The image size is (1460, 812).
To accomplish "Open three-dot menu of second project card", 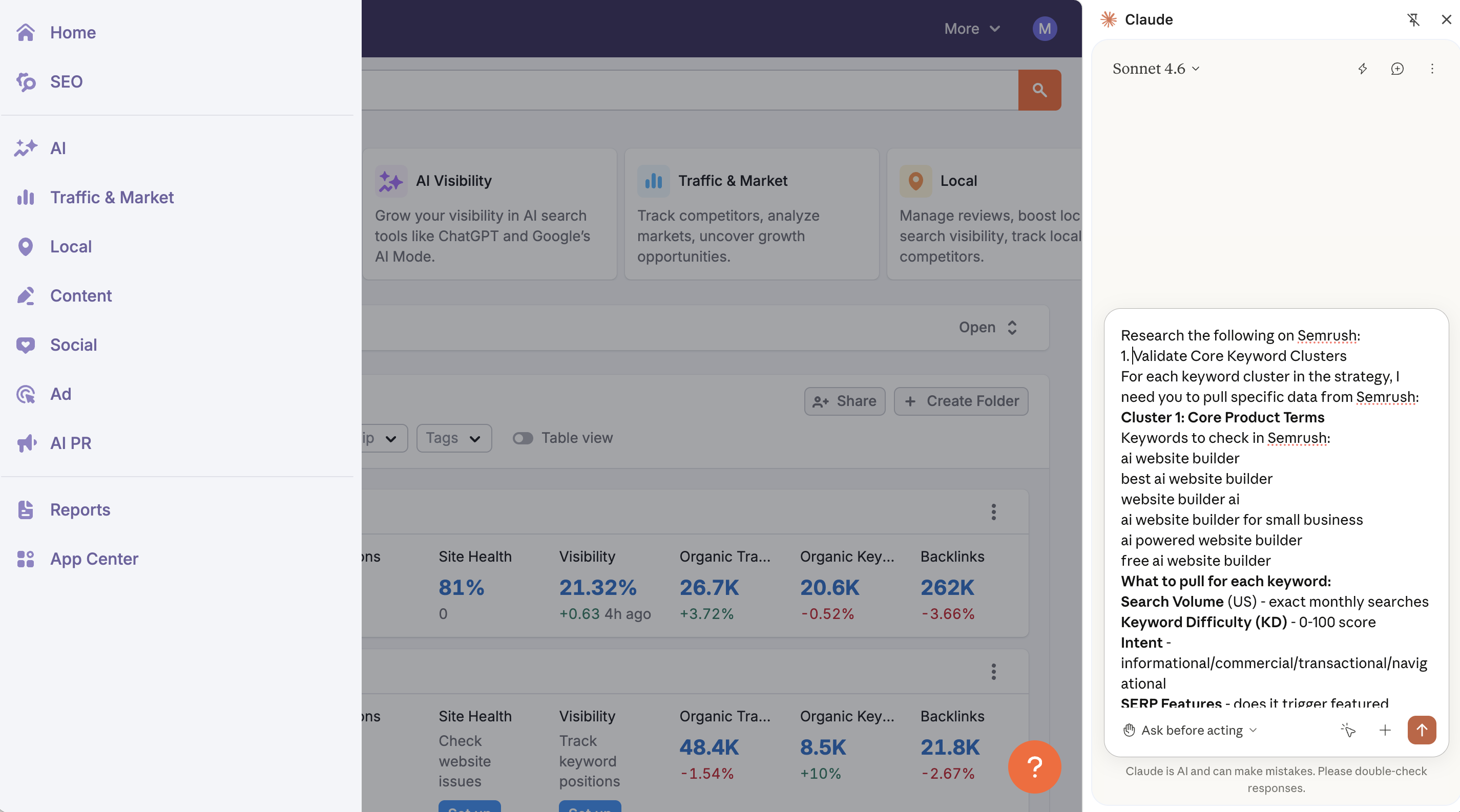I will pos(993,672).
